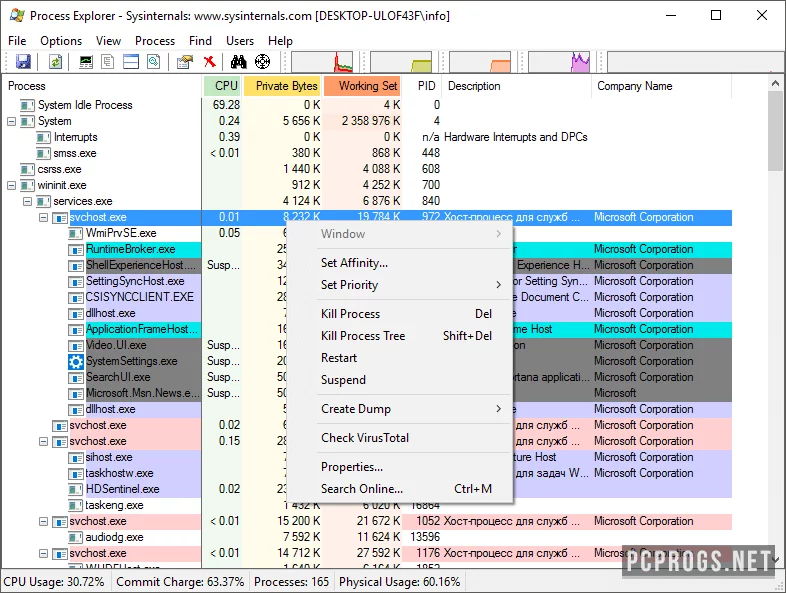
Task: Open the Options menu
Action: [x=61, y=41]
